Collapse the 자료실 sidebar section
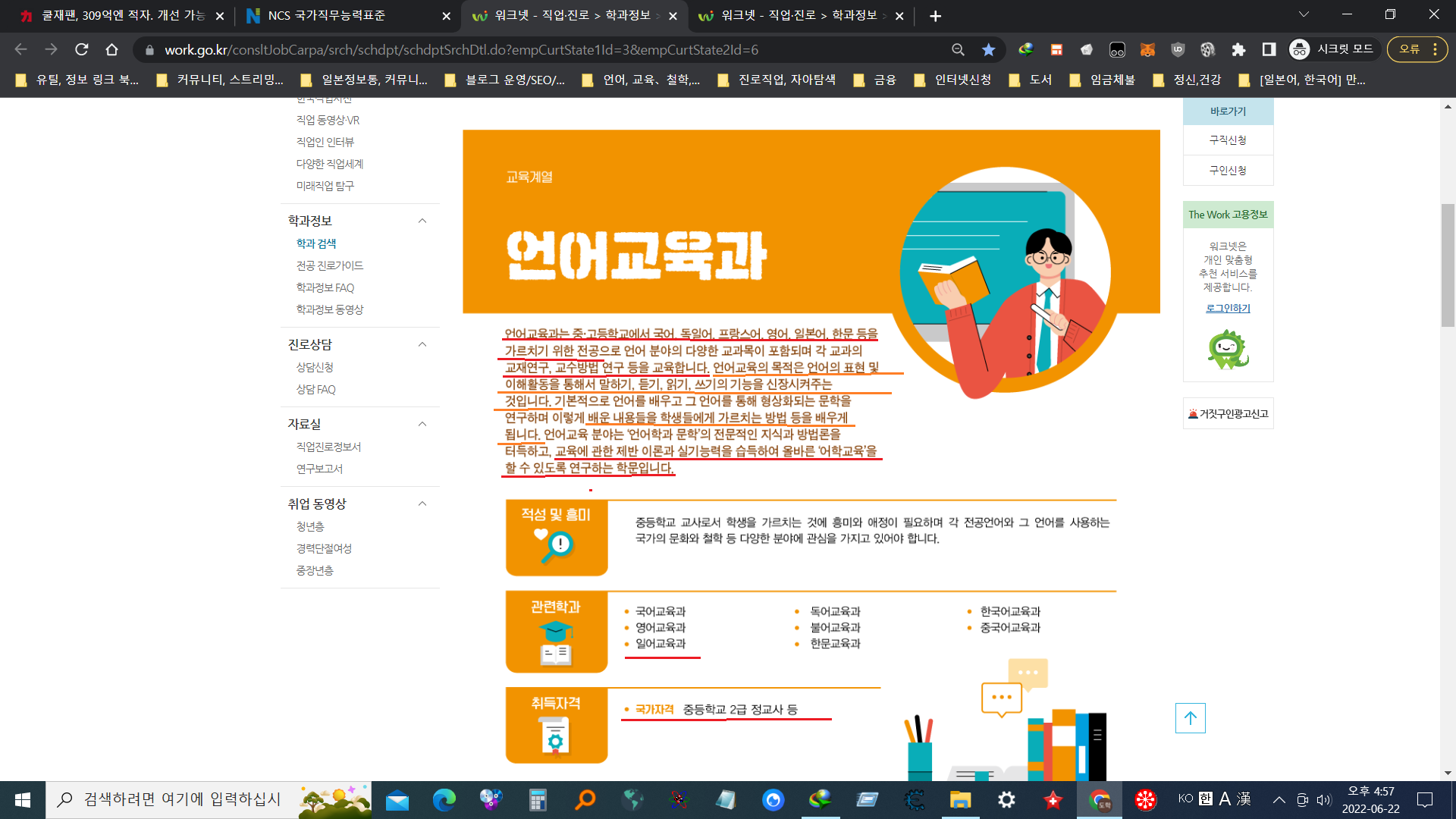This screenshot has width=1456, height=819. (422, 424)
